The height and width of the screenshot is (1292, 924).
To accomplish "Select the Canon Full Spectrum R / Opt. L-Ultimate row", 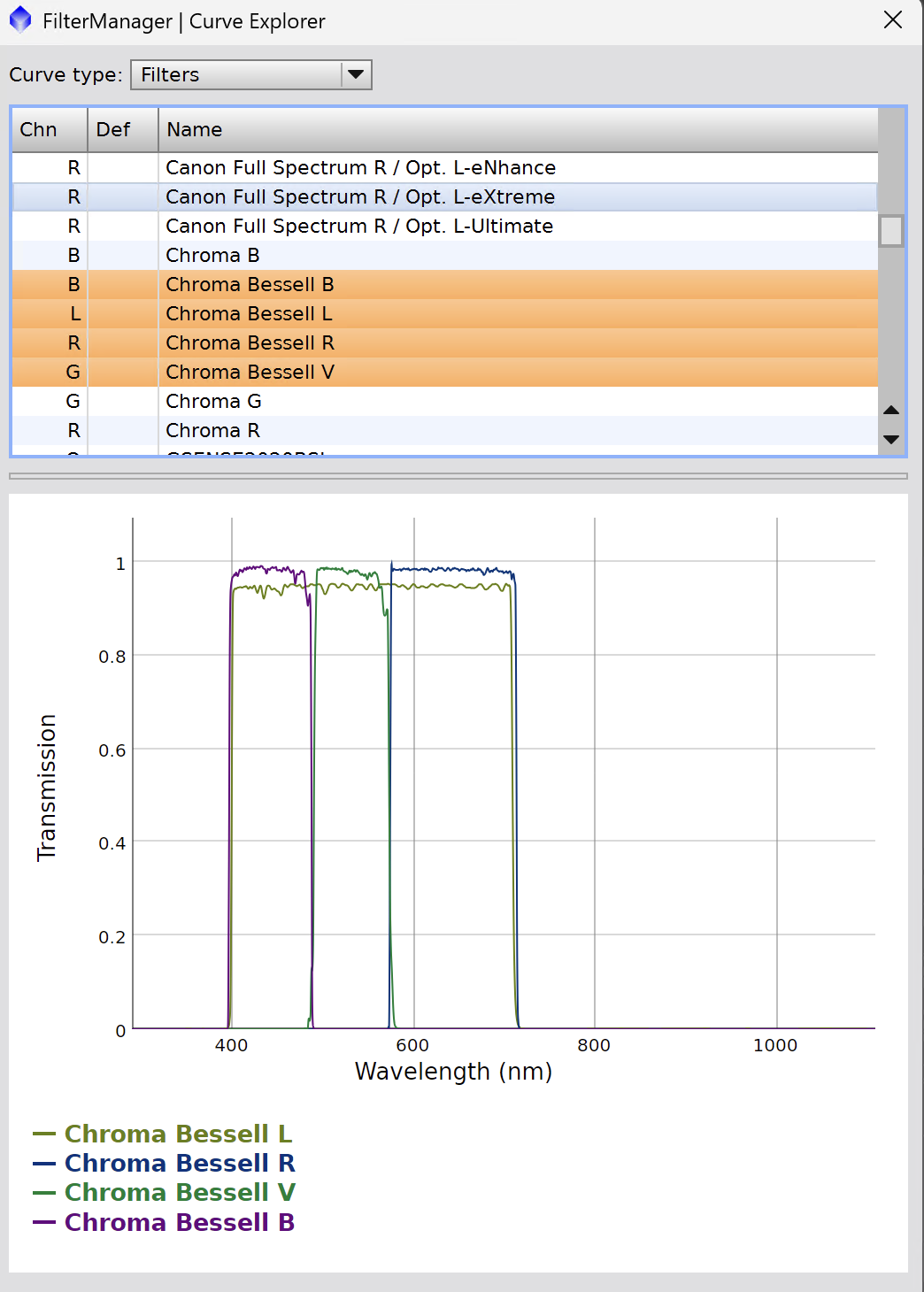I will point(445,226).
